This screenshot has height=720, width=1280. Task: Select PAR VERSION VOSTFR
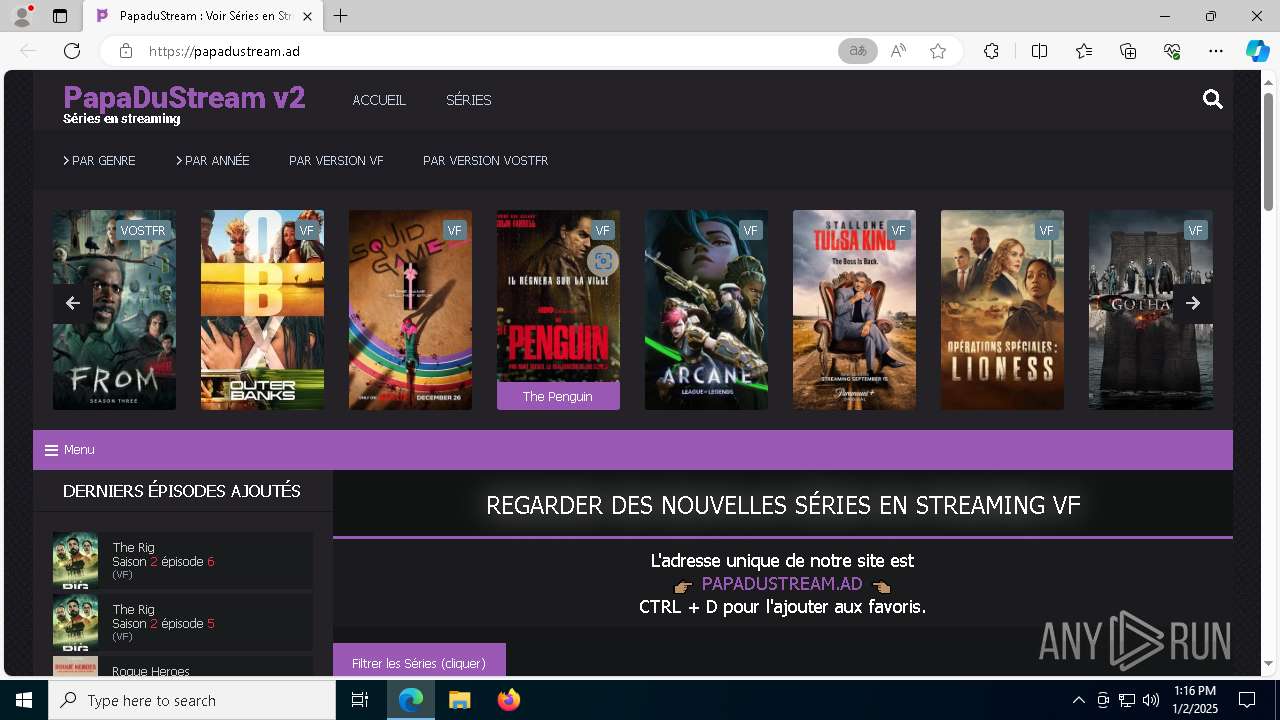click(x=485, y=160)
